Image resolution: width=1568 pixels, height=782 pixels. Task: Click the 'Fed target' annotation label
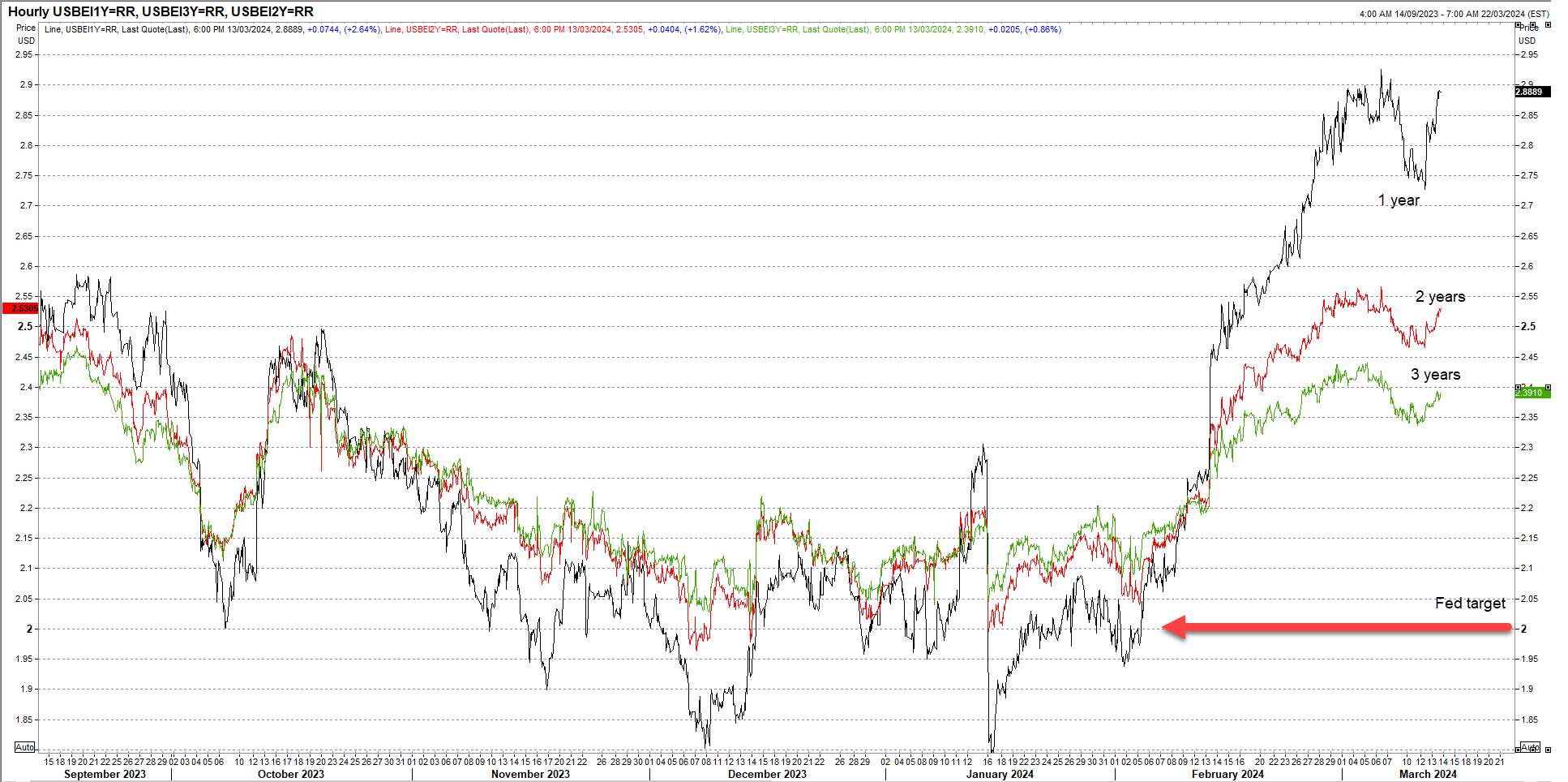[1470, 604]
